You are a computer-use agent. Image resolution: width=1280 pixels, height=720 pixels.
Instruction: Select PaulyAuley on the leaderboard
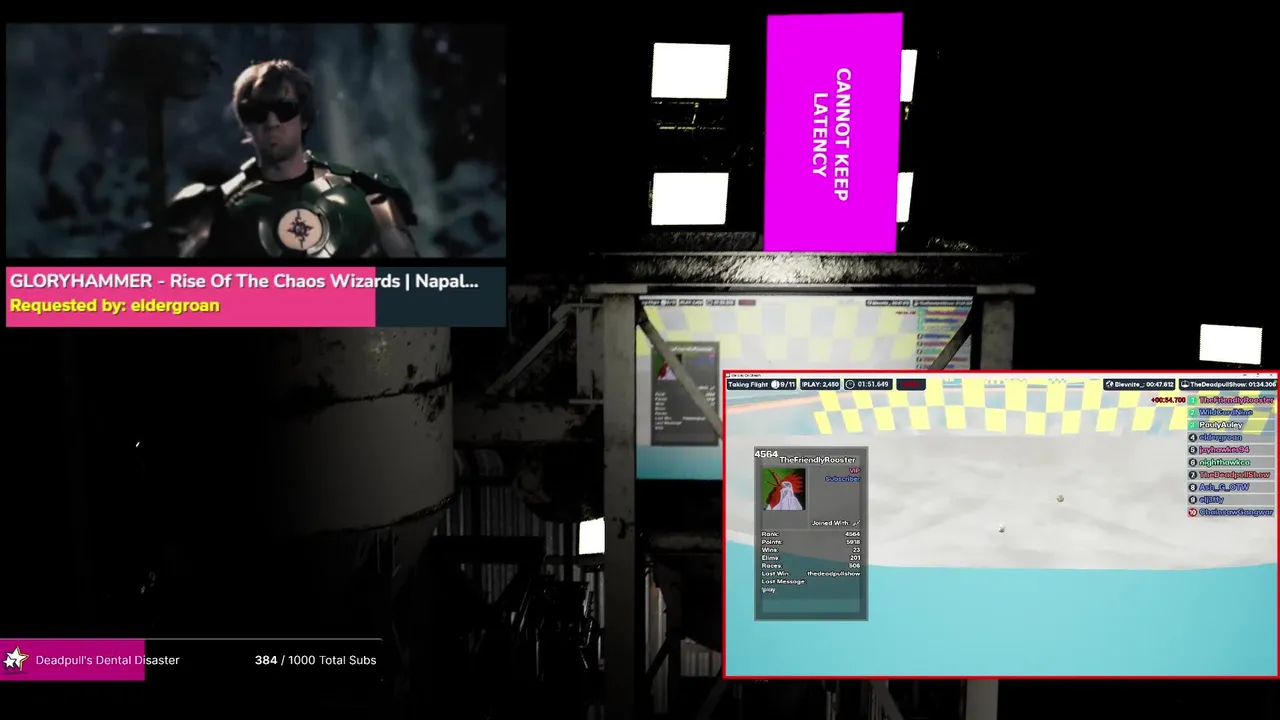pyautogui.click(x=1221, y=425)
